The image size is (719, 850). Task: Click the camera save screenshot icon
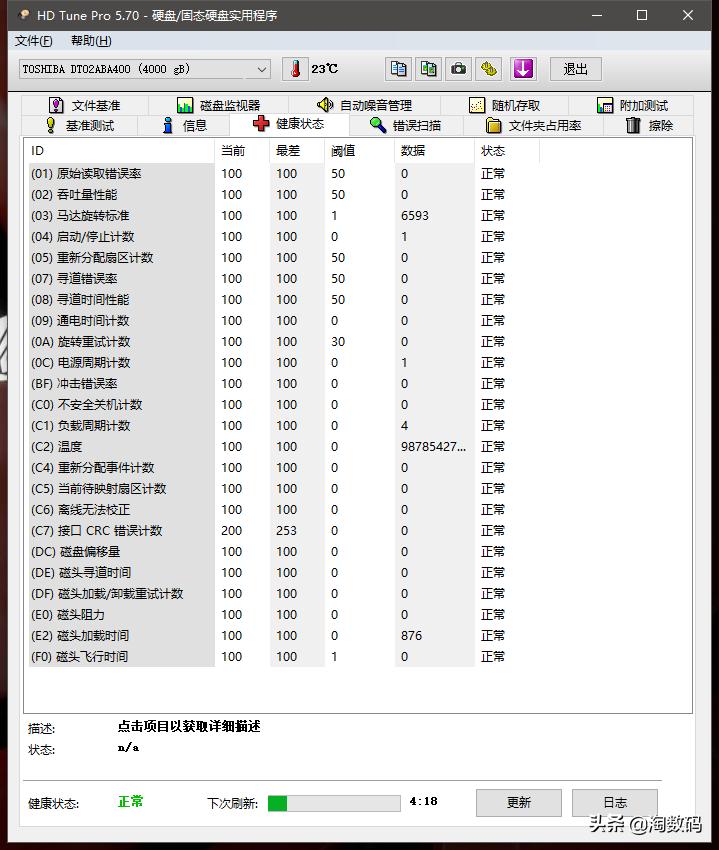[x=458, y=69]
